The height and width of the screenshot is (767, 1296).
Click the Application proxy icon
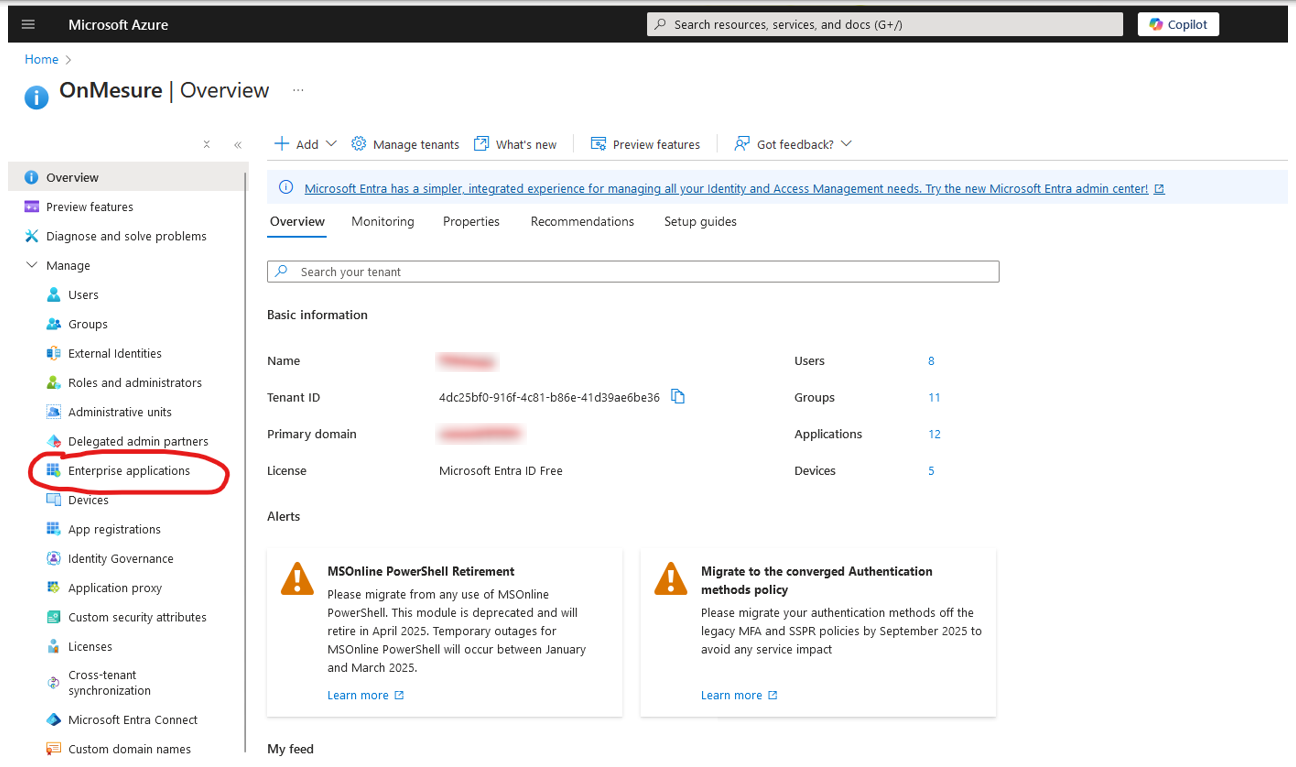point(54,588)
